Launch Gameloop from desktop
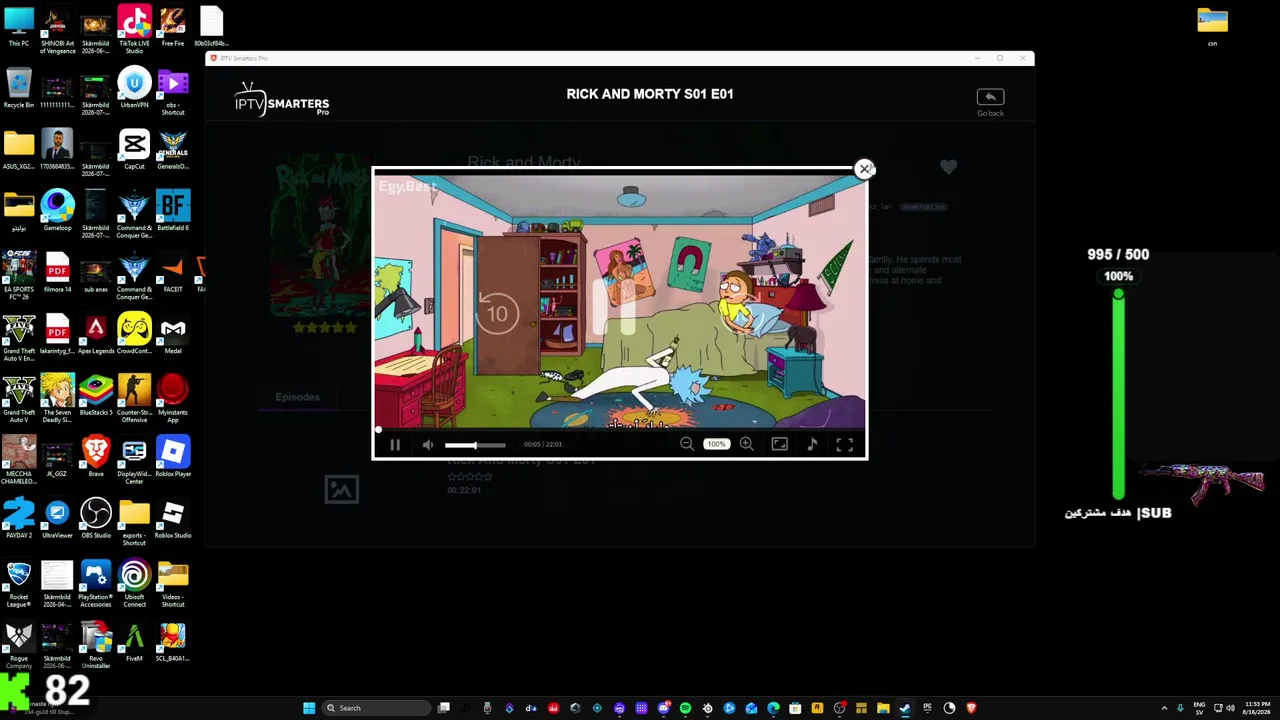 57,211
